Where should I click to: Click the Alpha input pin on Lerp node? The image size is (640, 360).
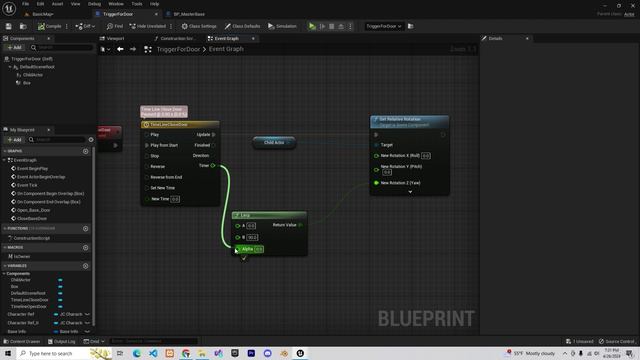238,249
